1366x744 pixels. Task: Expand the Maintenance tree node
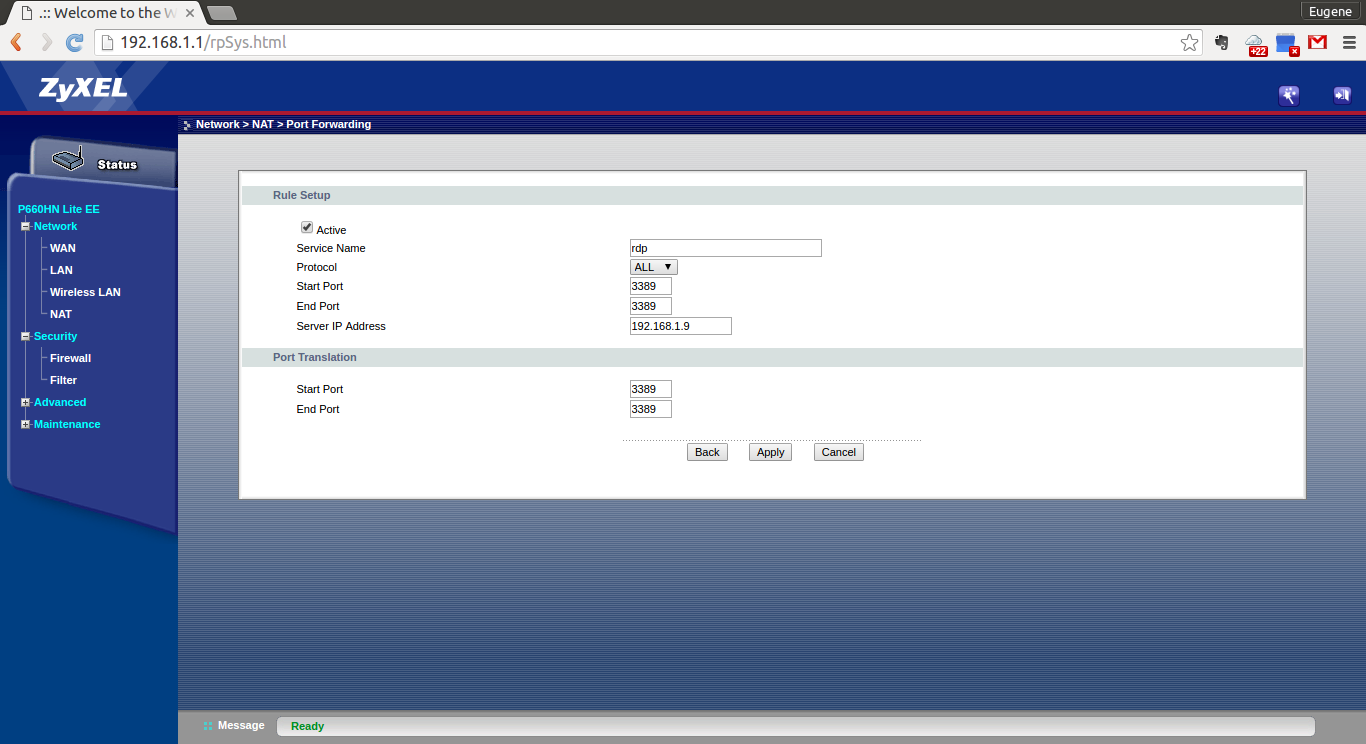click(26, 425)
